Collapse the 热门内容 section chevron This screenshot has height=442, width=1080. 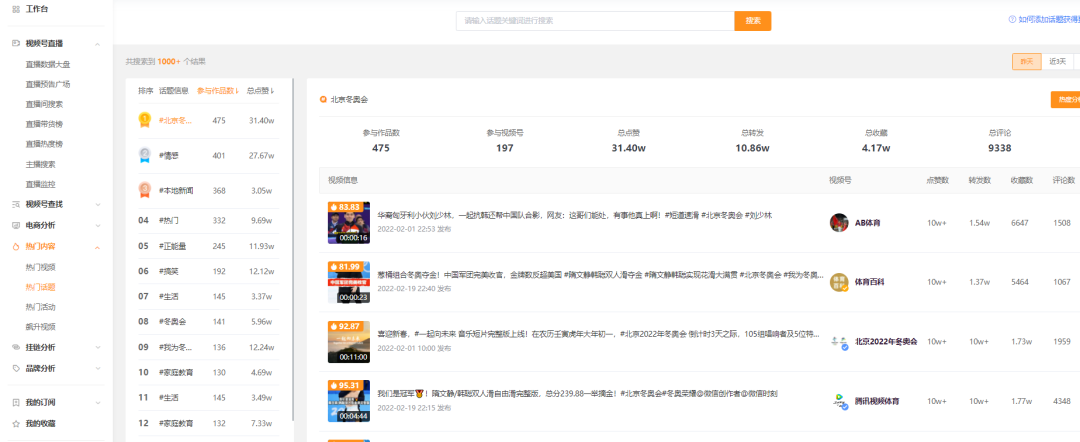[96, 246]
